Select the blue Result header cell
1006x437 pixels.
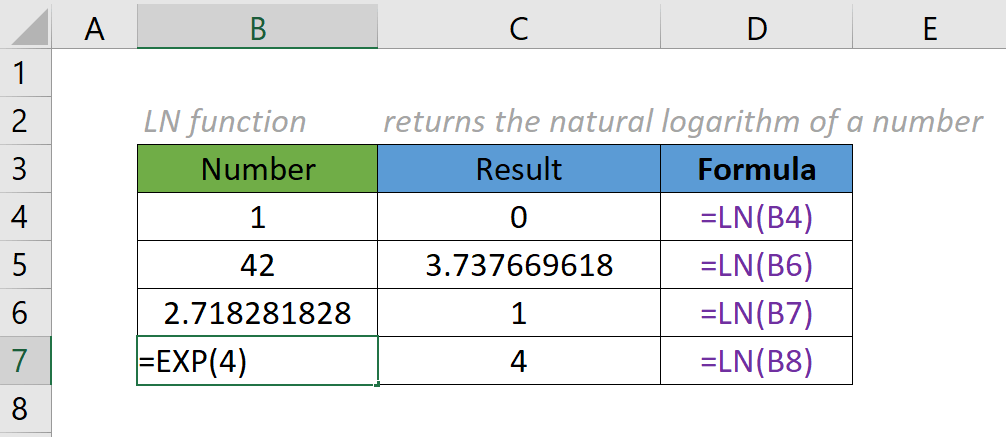click(x=518, y=168)
